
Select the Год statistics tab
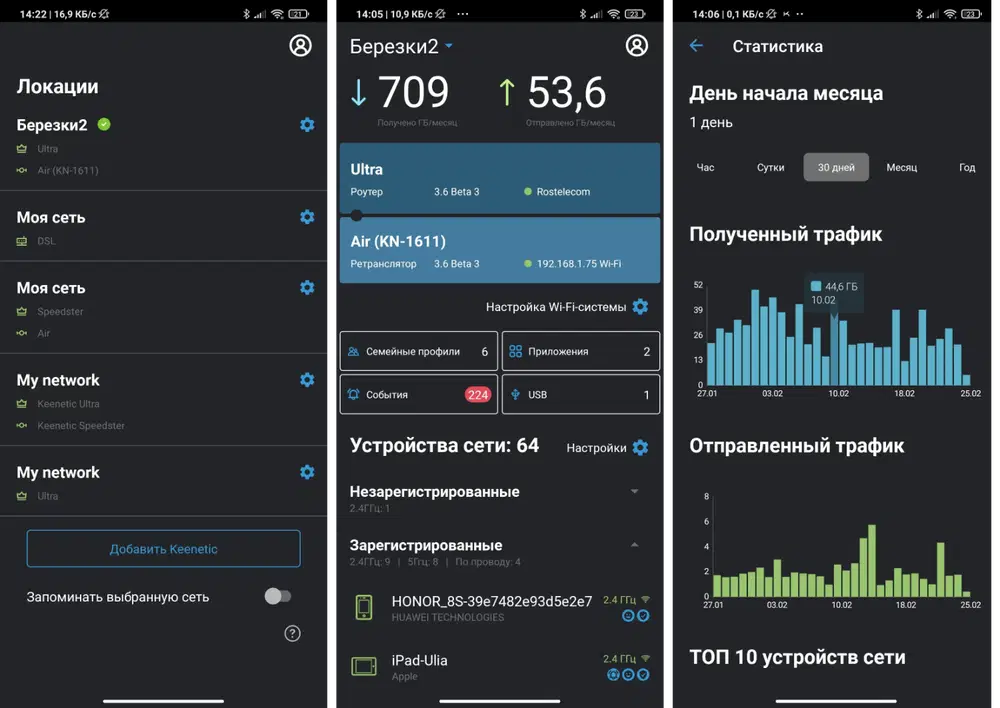[x=967, y=167]
